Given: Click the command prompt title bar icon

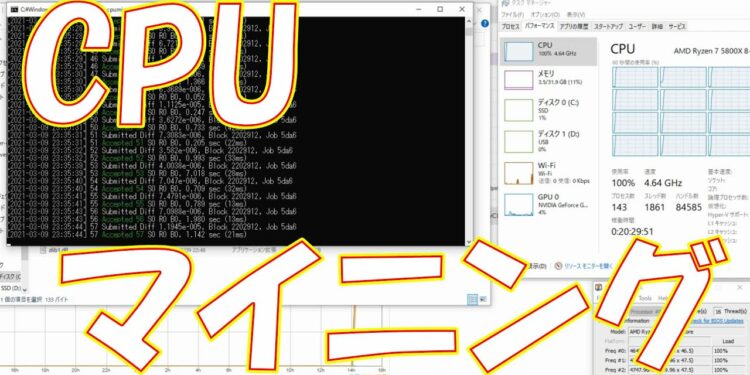Looking at the screenshot, I should coord(14,9).
